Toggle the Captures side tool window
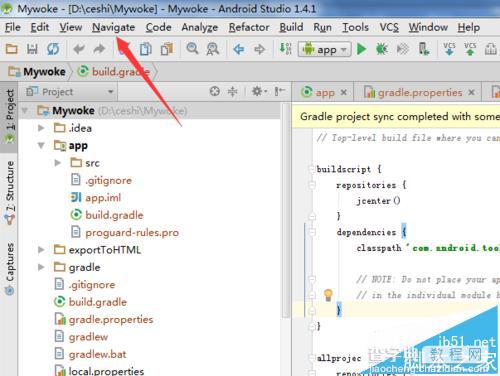The image size is (500, 376). click(x=9, y=268)
